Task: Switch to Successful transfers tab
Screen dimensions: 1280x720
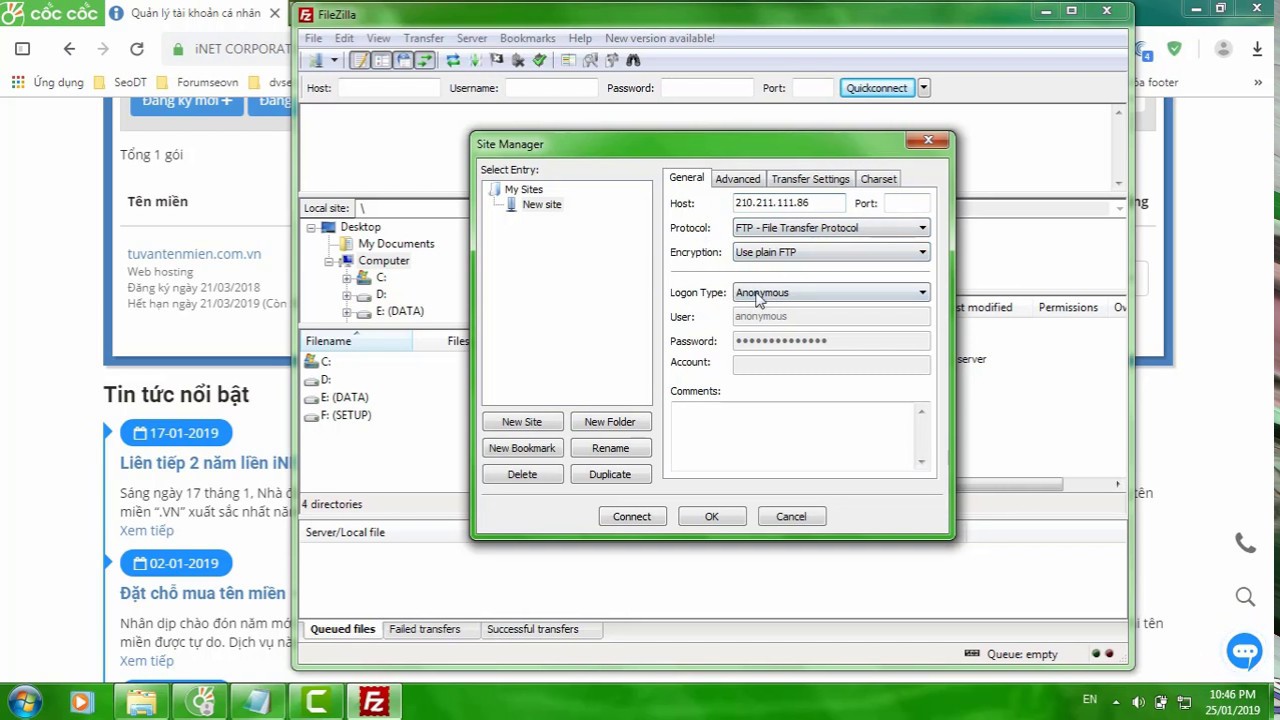Action: tap(532, 629)
